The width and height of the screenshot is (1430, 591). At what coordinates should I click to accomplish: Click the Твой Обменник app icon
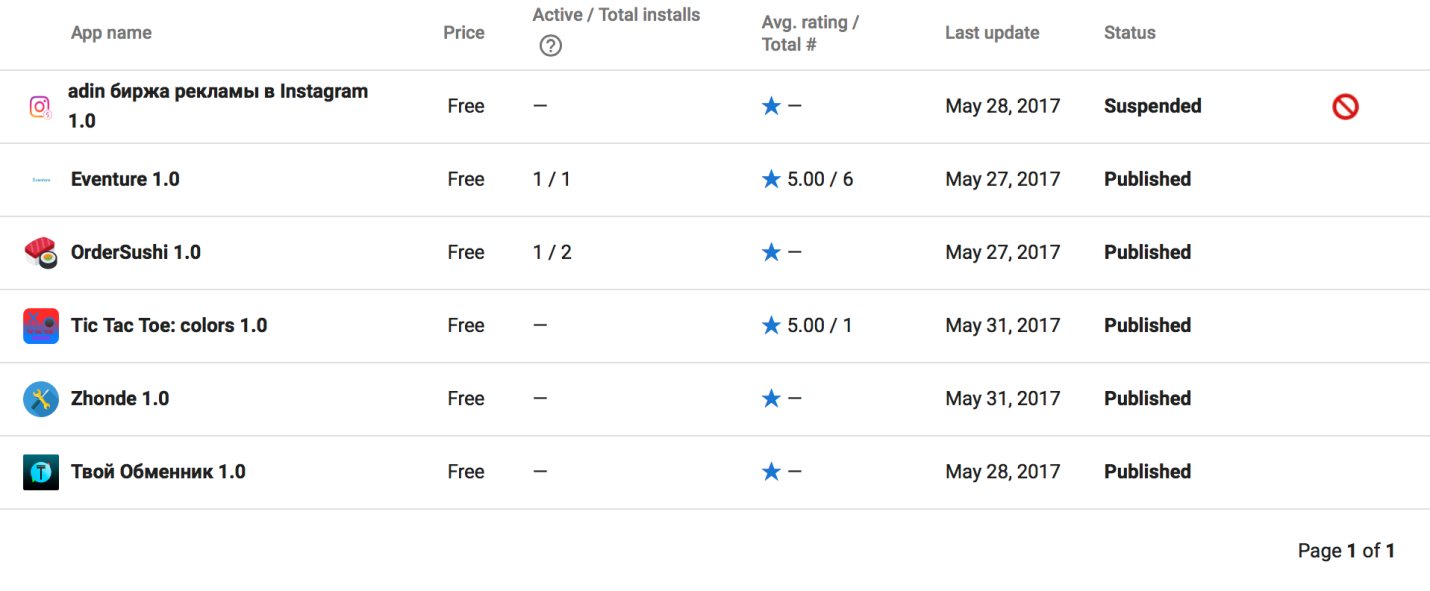pos(41,472)
